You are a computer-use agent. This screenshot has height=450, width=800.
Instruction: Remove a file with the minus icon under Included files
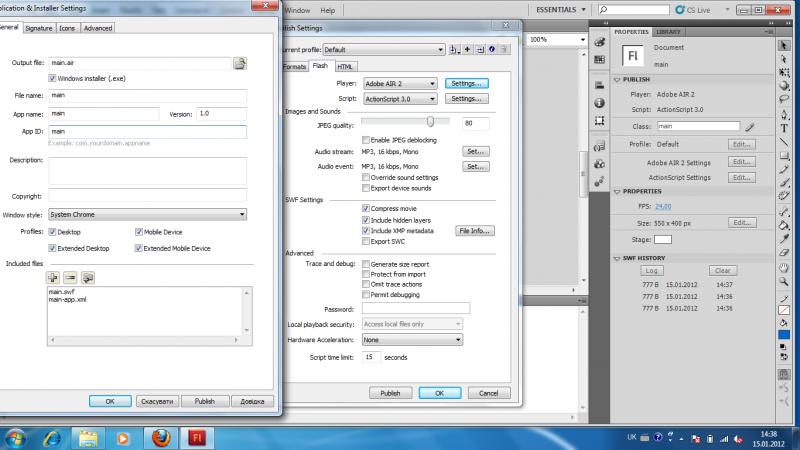70,278
